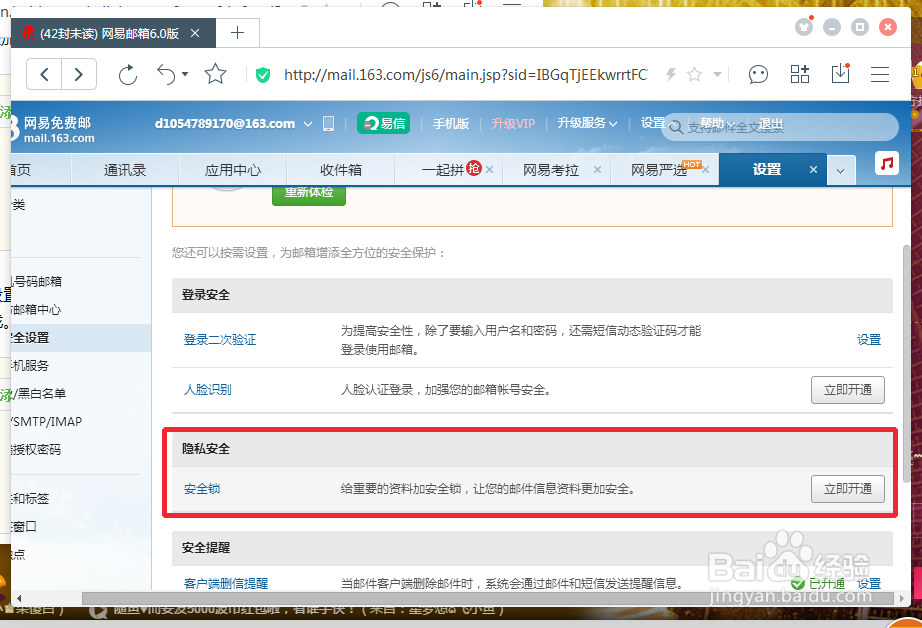Click the small star inside address bar

click(x=694, y=74)
